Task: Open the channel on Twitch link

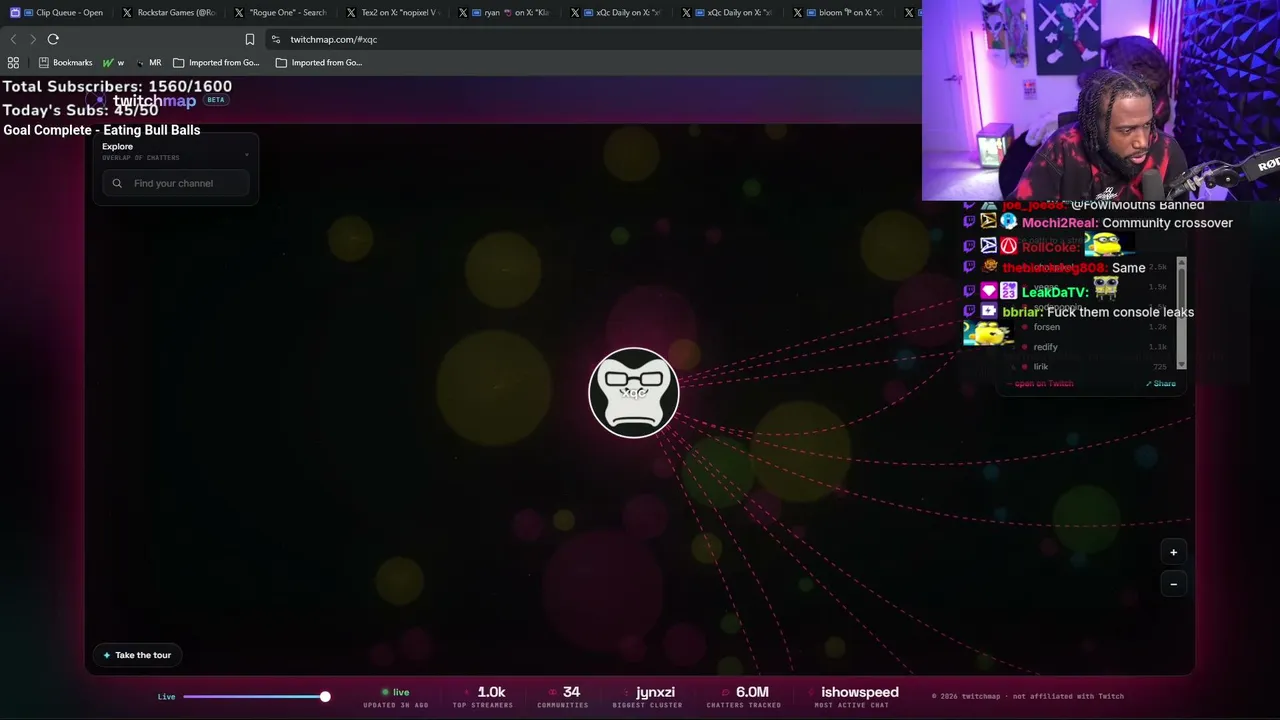Action: coord(1040,384)
